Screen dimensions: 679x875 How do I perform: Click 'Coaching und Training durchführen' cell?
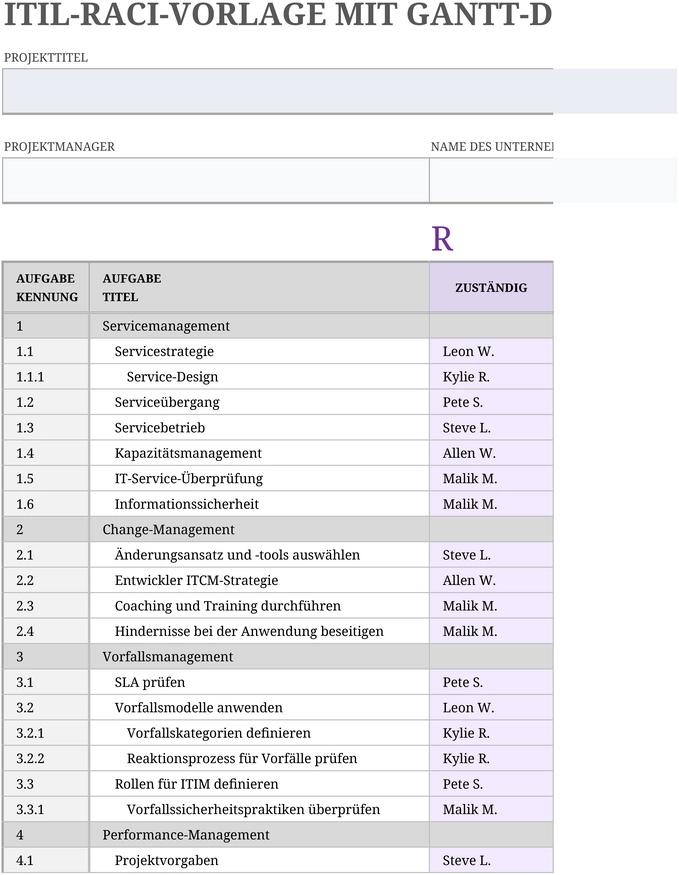(259, 606)
